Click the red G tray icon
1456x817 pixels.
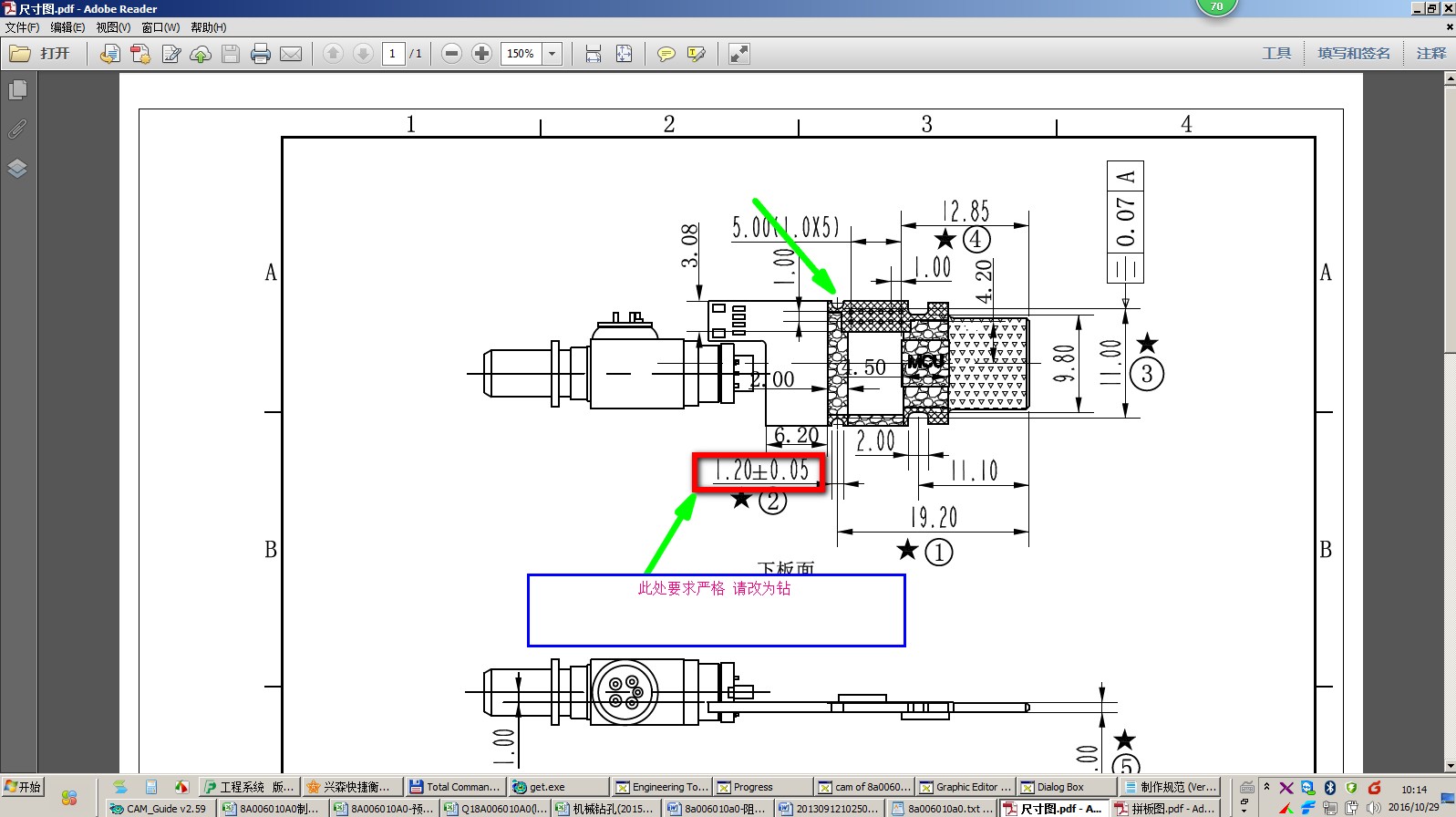(1375, 788)
